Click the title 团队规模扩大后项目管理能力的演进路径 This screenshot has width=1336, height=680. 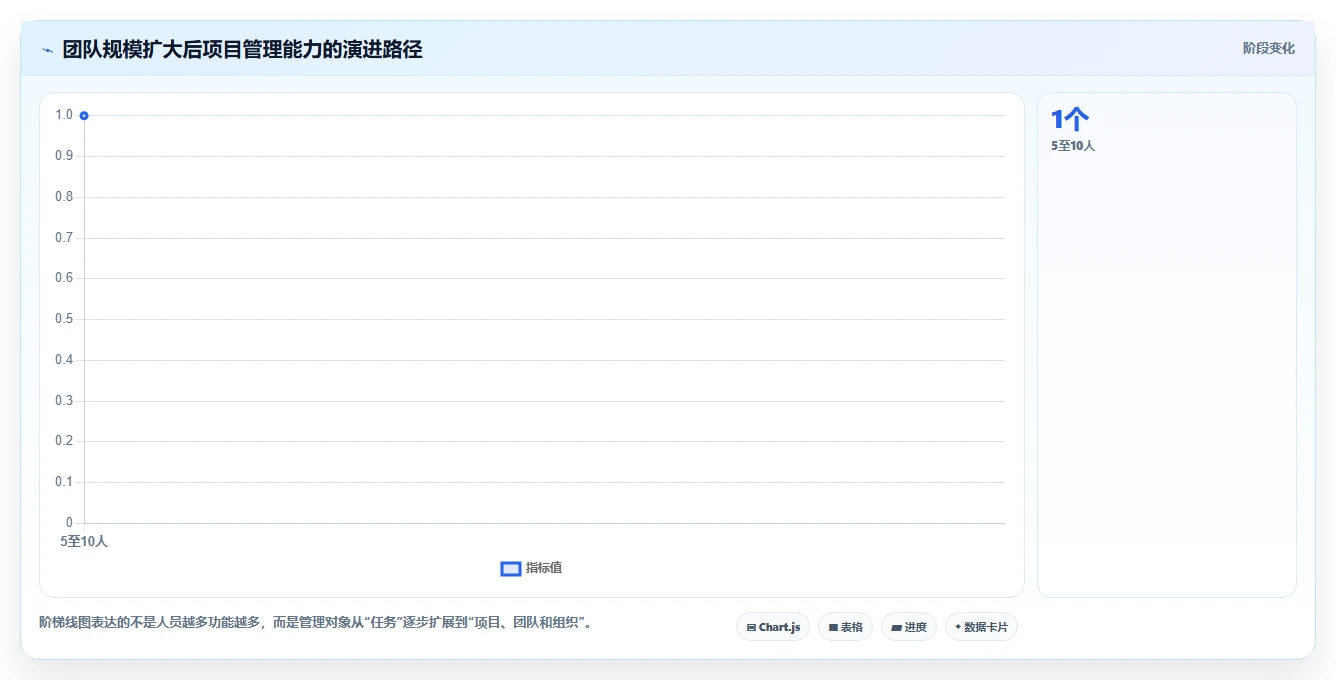click(242, 50)
